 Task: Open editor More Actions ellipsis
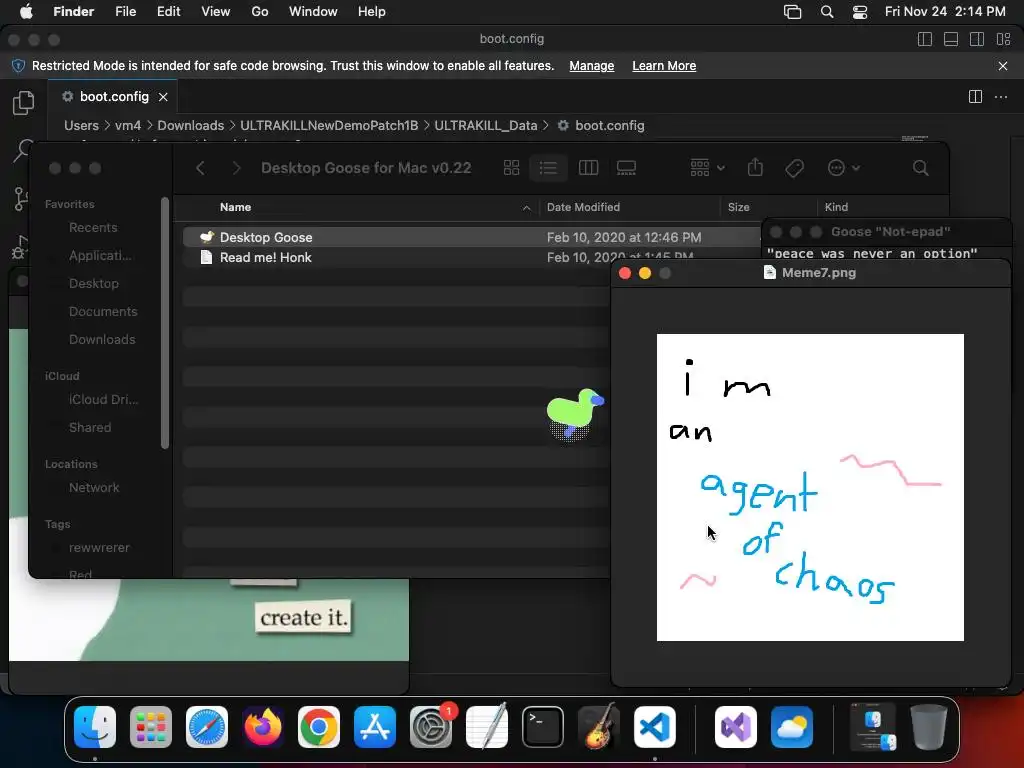(x=1001, y=97)
